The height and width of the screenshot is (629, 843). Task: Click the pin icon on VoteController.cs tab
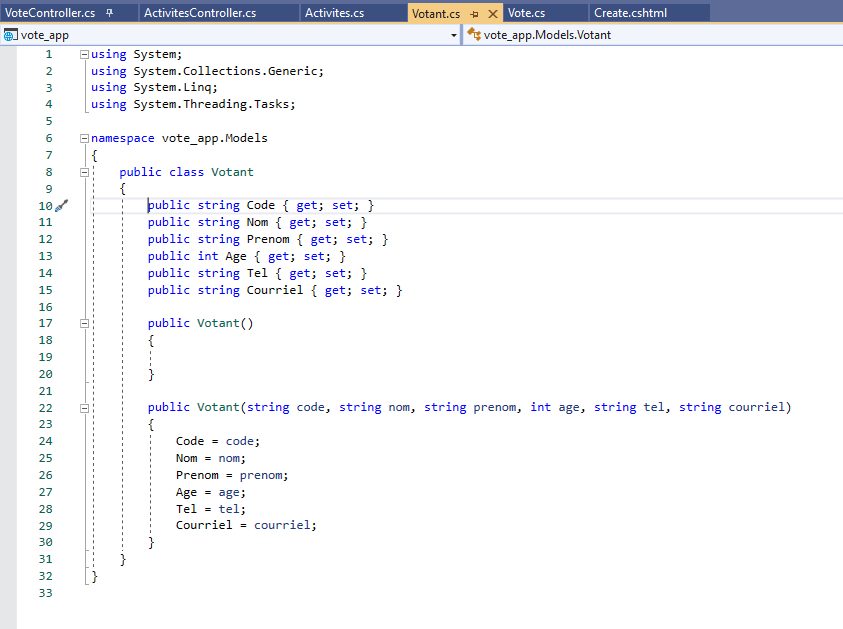click(x=110, y=13)
